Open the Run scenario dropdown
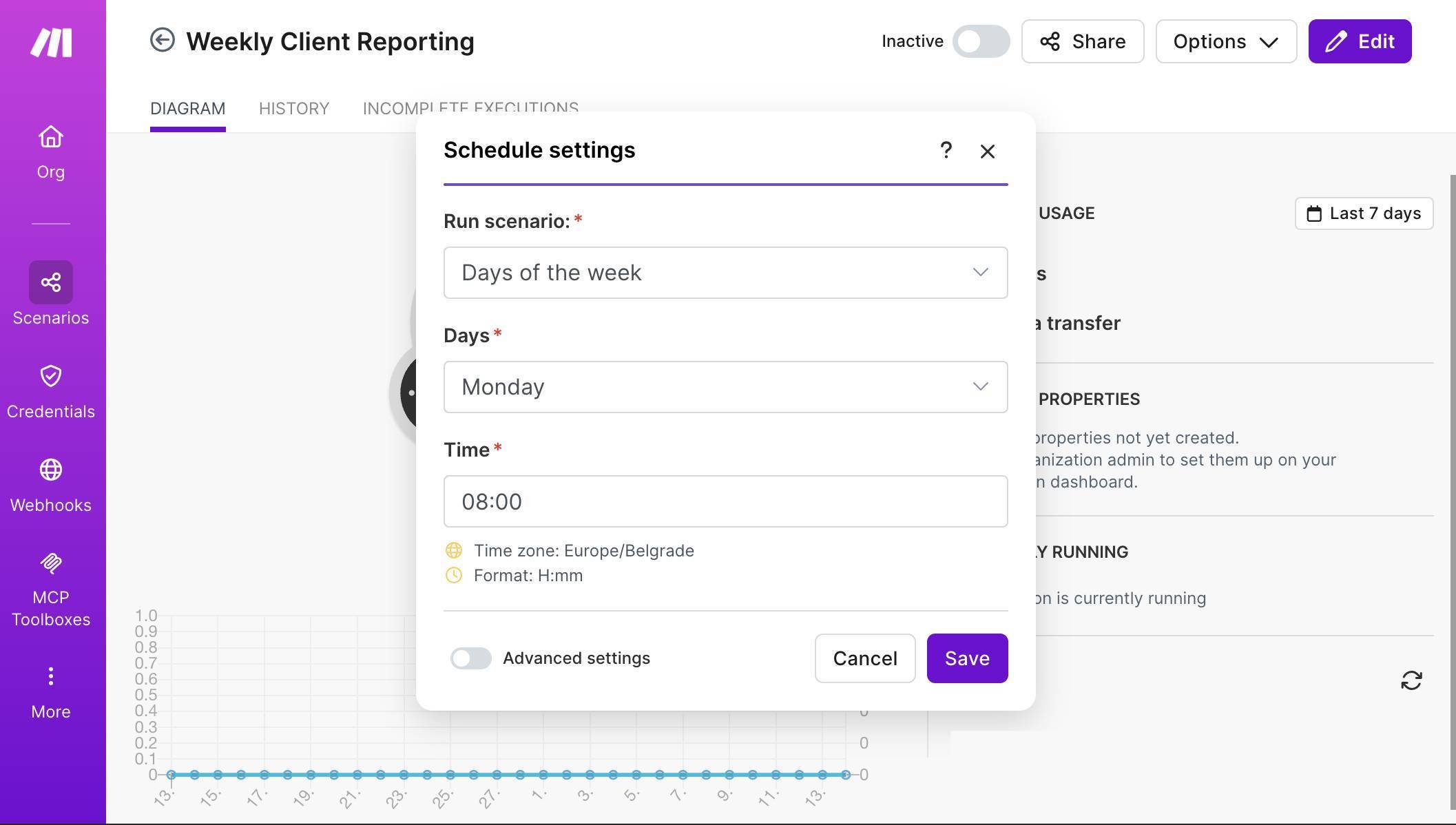Image resolution: width=1456 pixels, height=825 pixels. click(725, 273)
